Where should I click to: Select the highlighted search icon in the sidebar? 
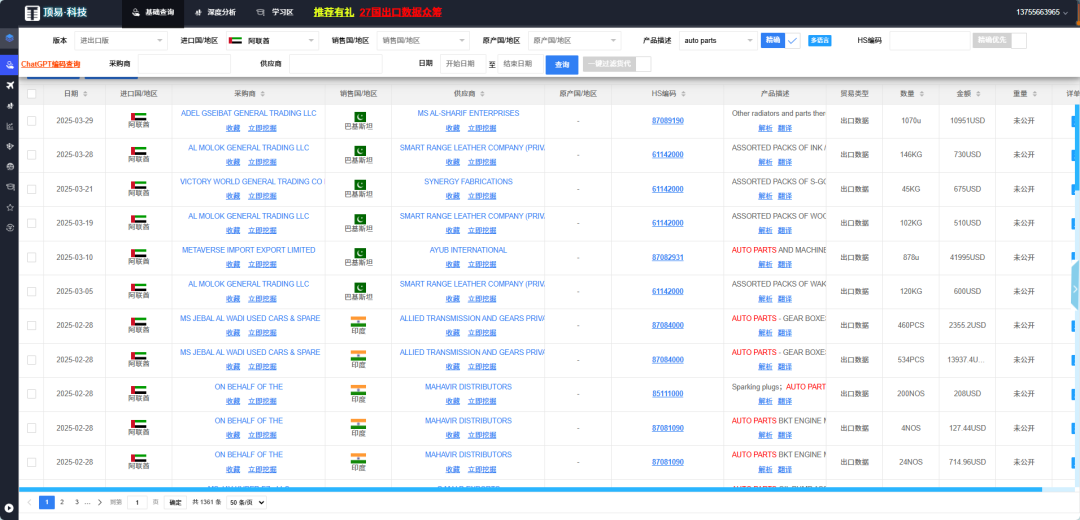tap(9, 64)
